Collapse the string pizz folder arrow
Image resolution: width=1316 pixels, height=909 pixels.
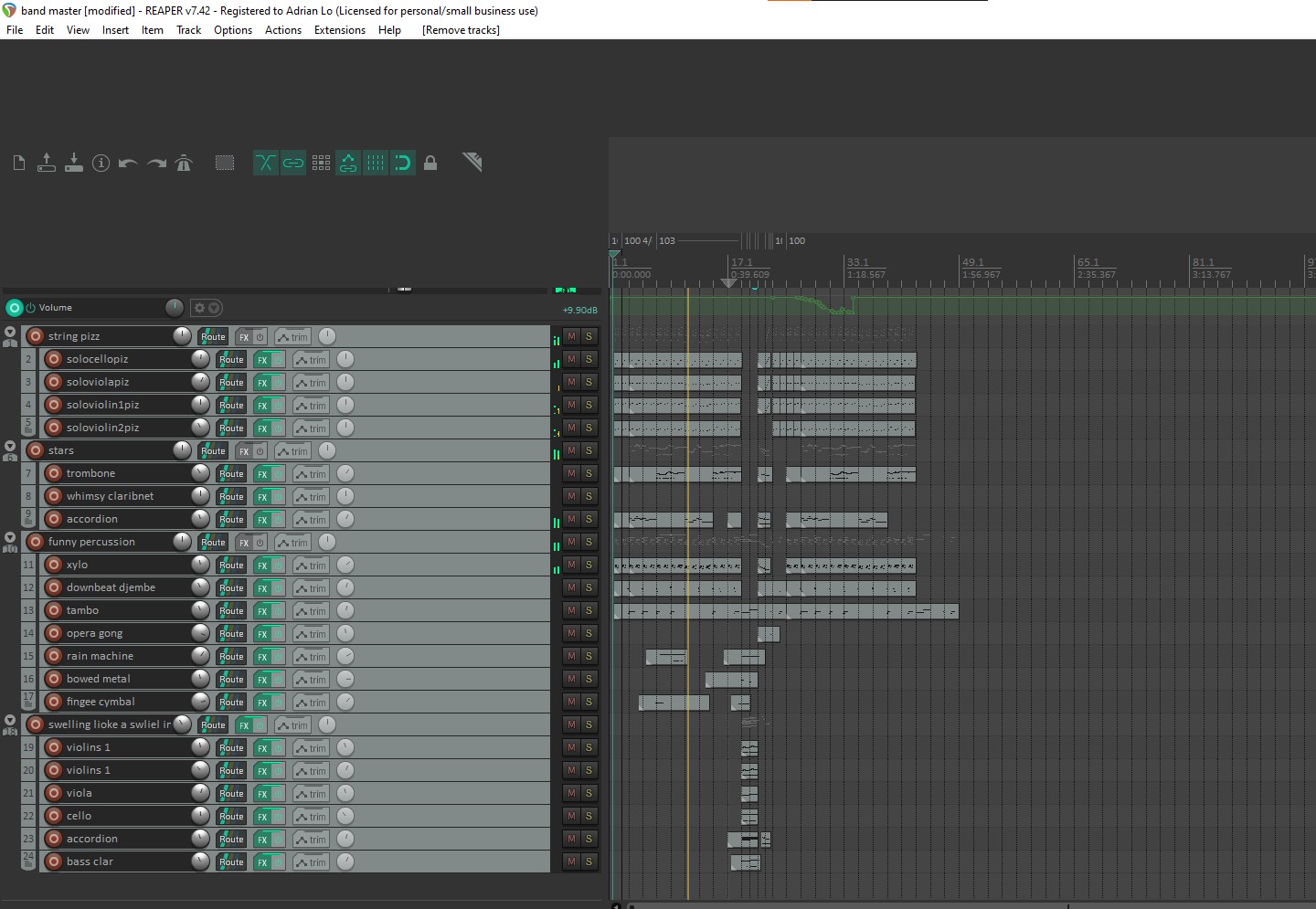[x=10, y=332]
